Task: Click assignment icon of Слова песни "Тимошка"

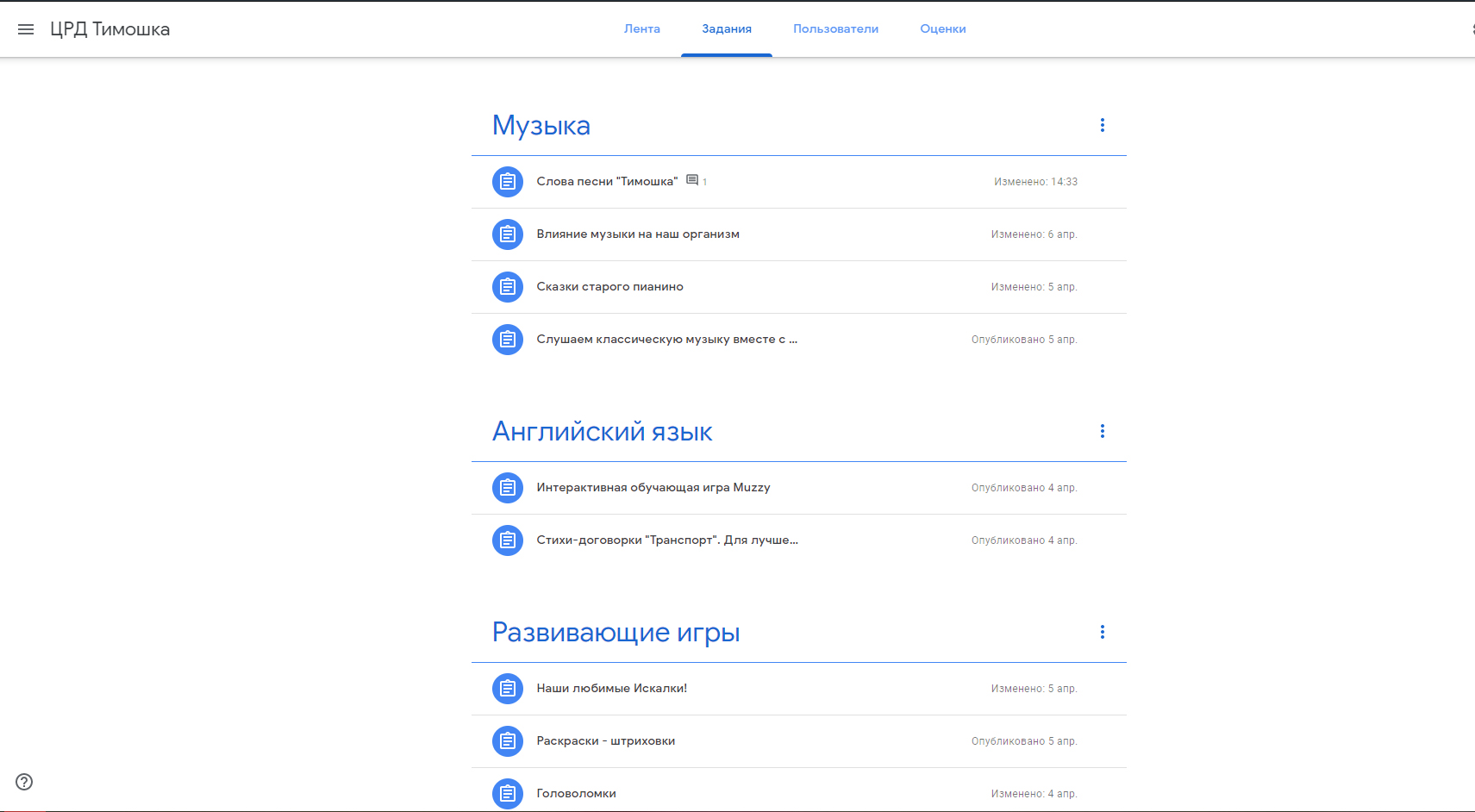Action: tap(508, 182)
